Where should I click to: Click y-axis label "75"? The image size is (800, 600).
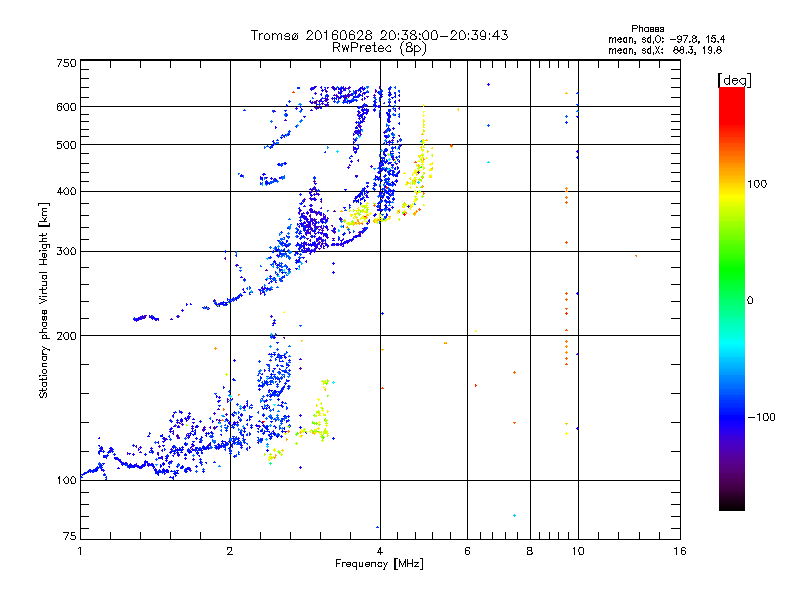point(70,536)
